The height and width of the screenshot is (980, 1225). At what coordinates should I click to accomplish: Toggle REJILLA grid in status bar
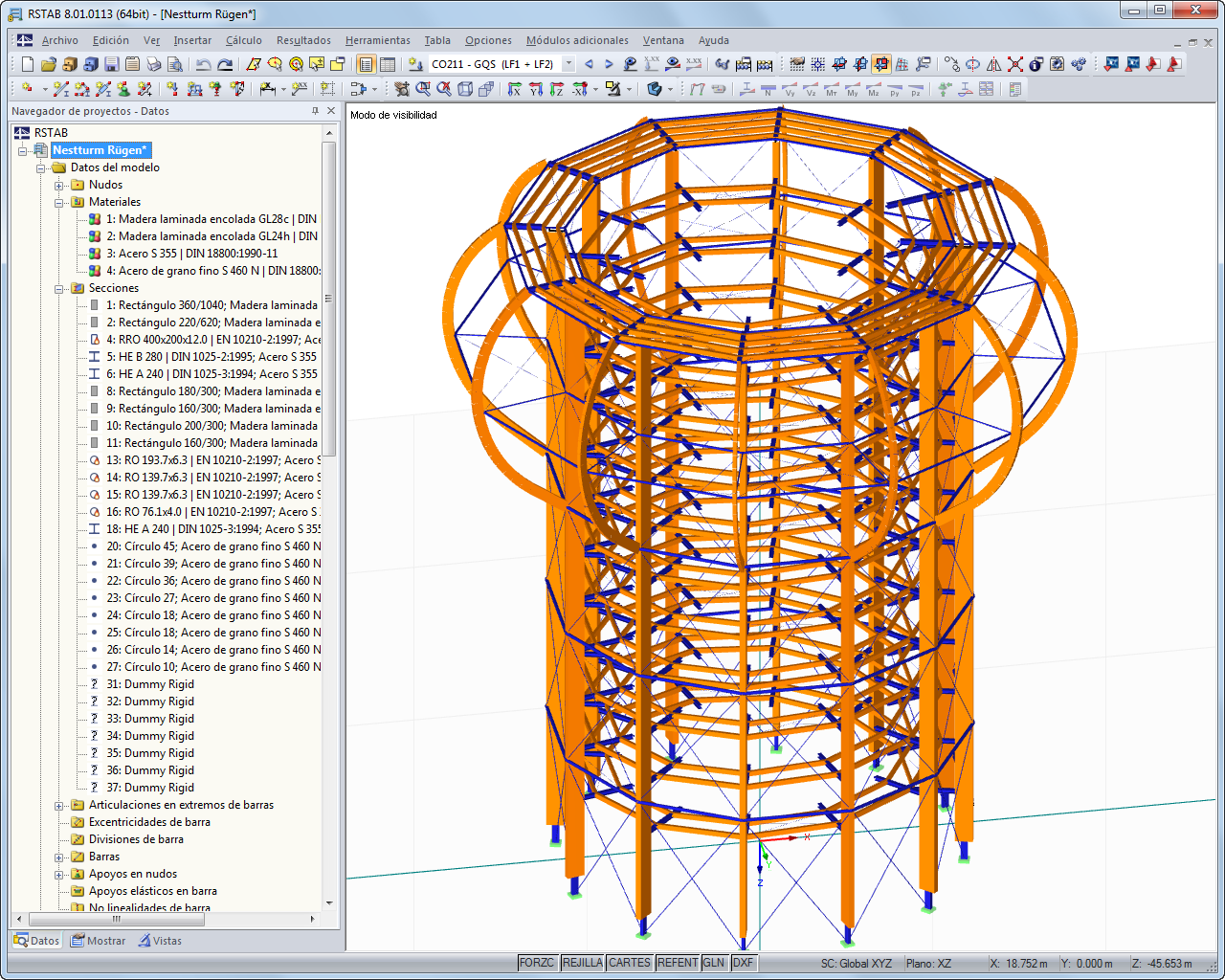(582, 963)
